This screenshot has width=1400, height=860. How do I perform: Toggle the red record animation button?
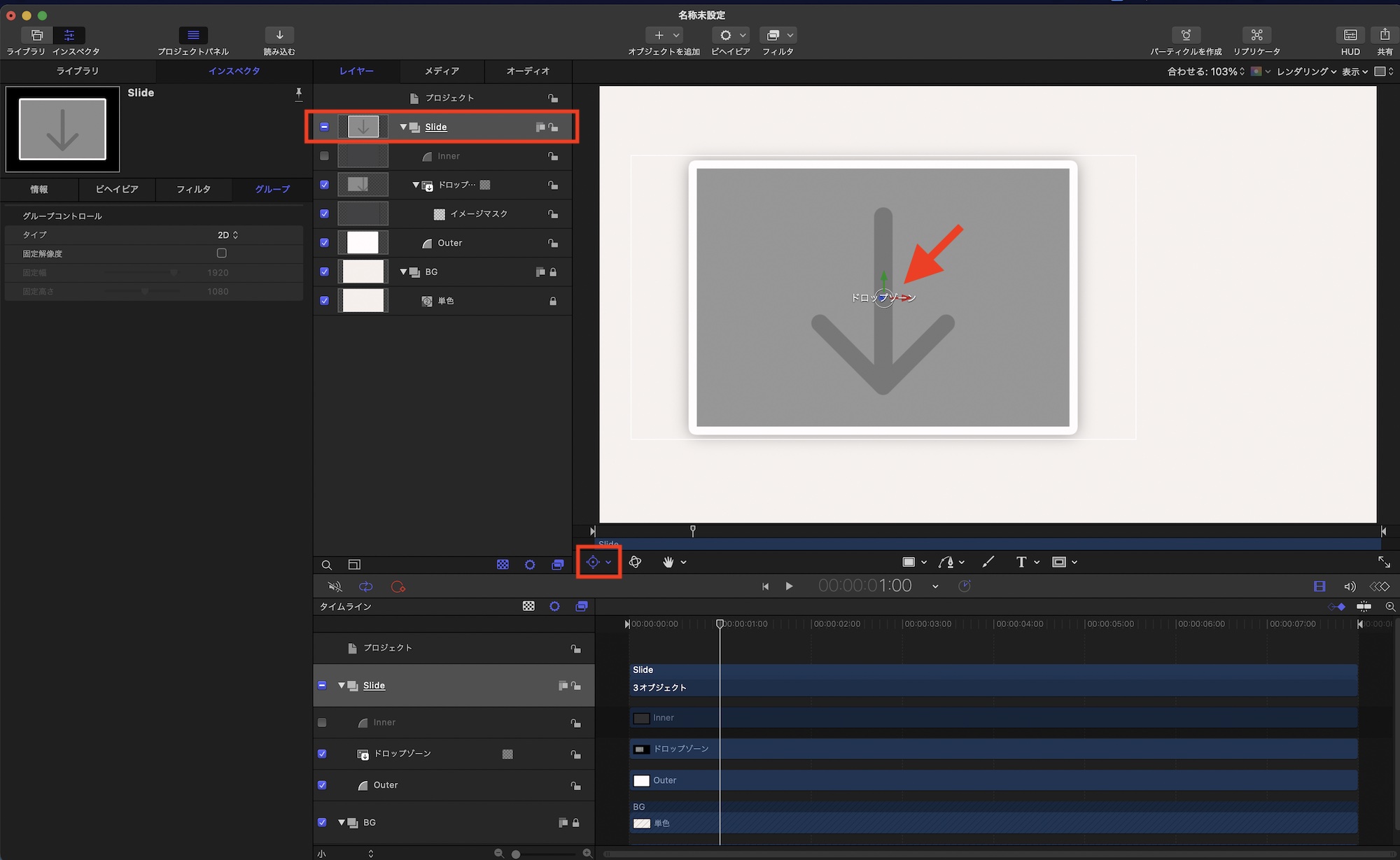click(398, 586)
